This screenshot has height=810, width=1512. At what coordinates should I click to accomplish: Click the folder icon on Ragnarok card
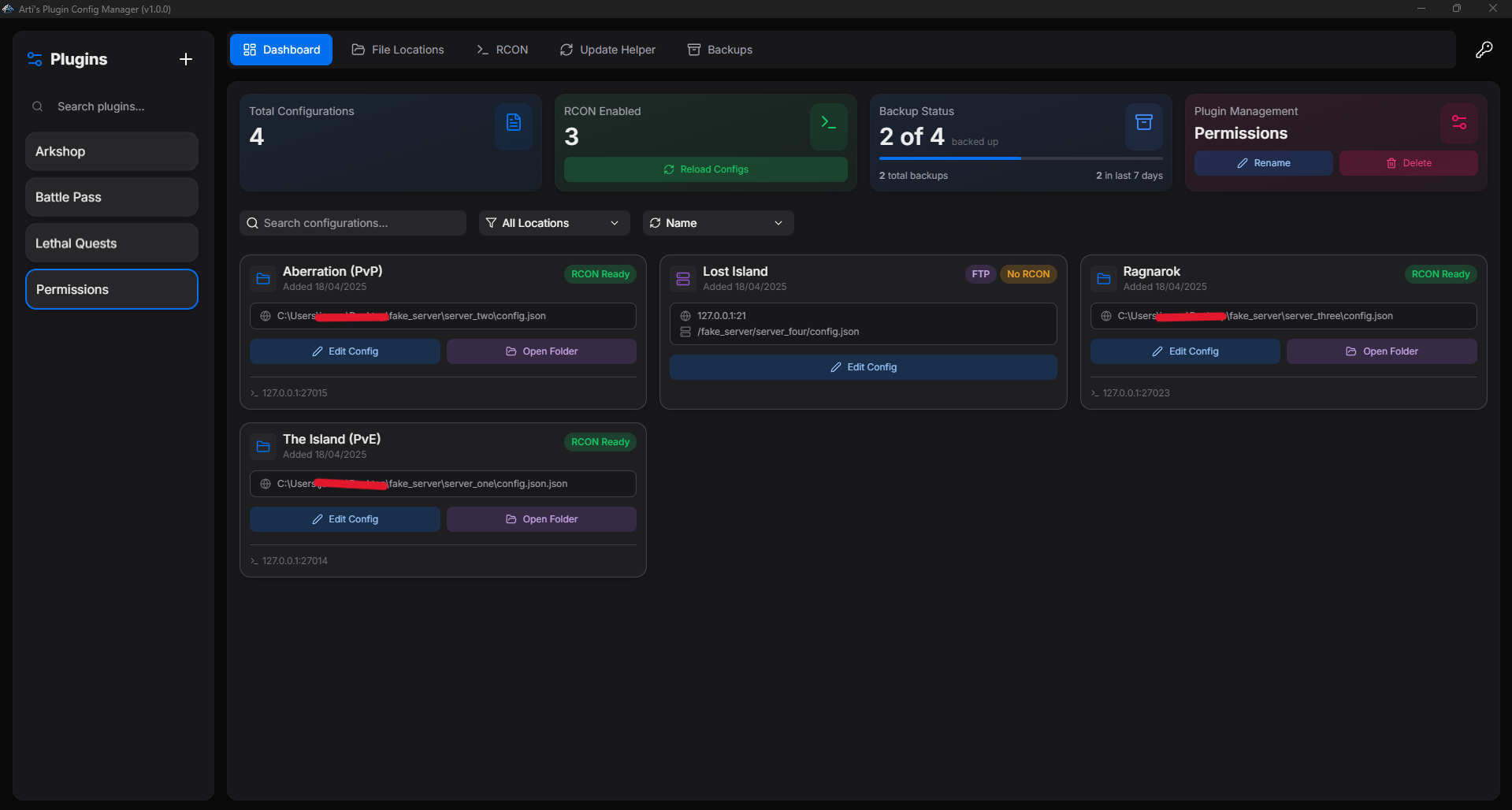[1104, 279]
